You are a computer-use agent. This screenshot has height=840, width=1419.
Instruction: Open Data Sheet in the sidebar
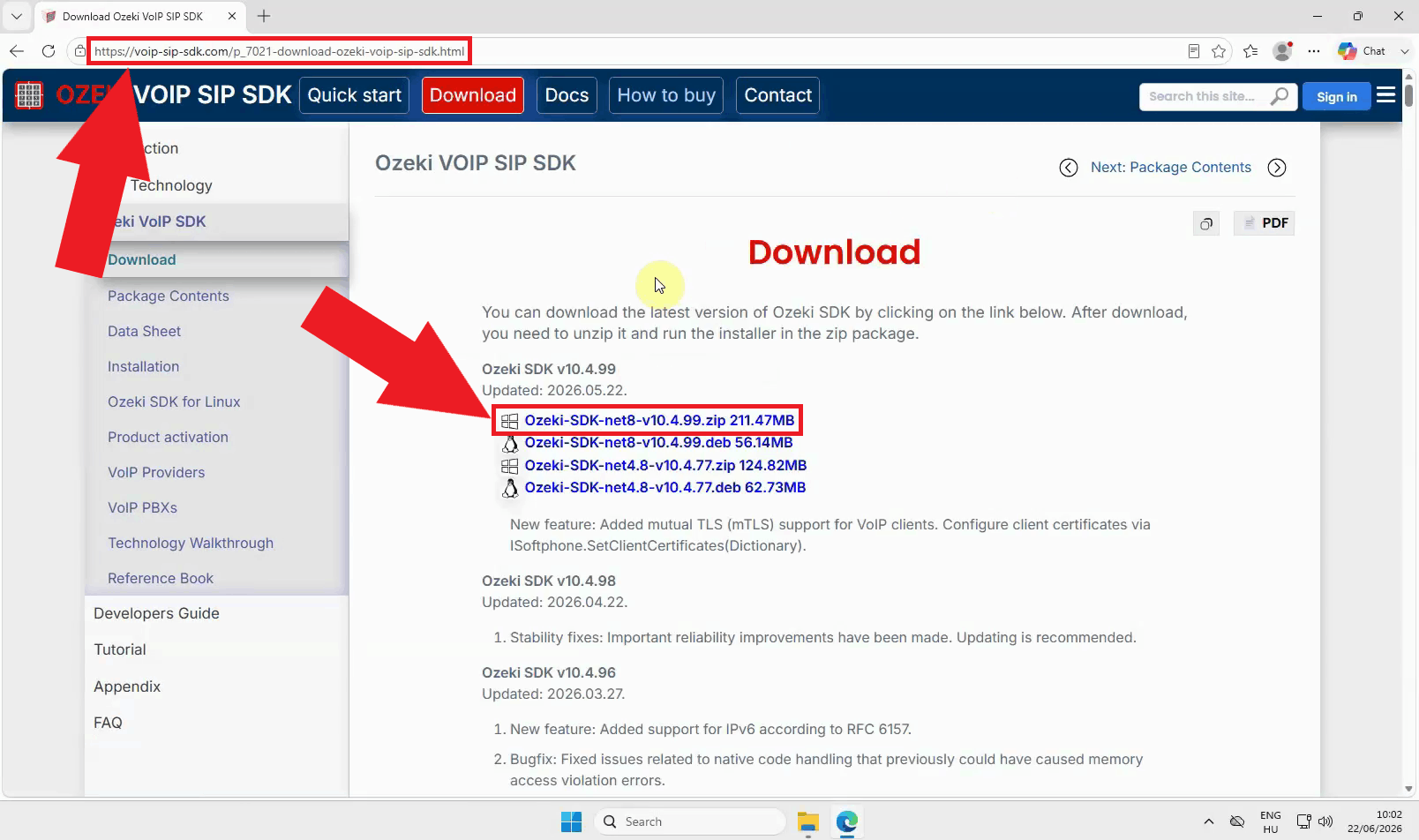point(144,331)
